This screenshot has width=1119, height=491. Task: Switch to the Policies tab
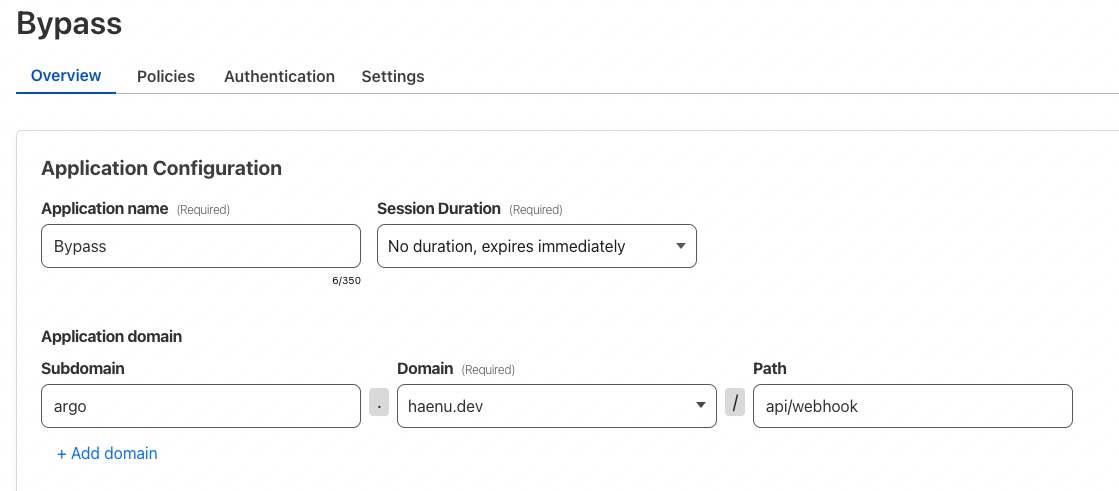tap(166, 76)
